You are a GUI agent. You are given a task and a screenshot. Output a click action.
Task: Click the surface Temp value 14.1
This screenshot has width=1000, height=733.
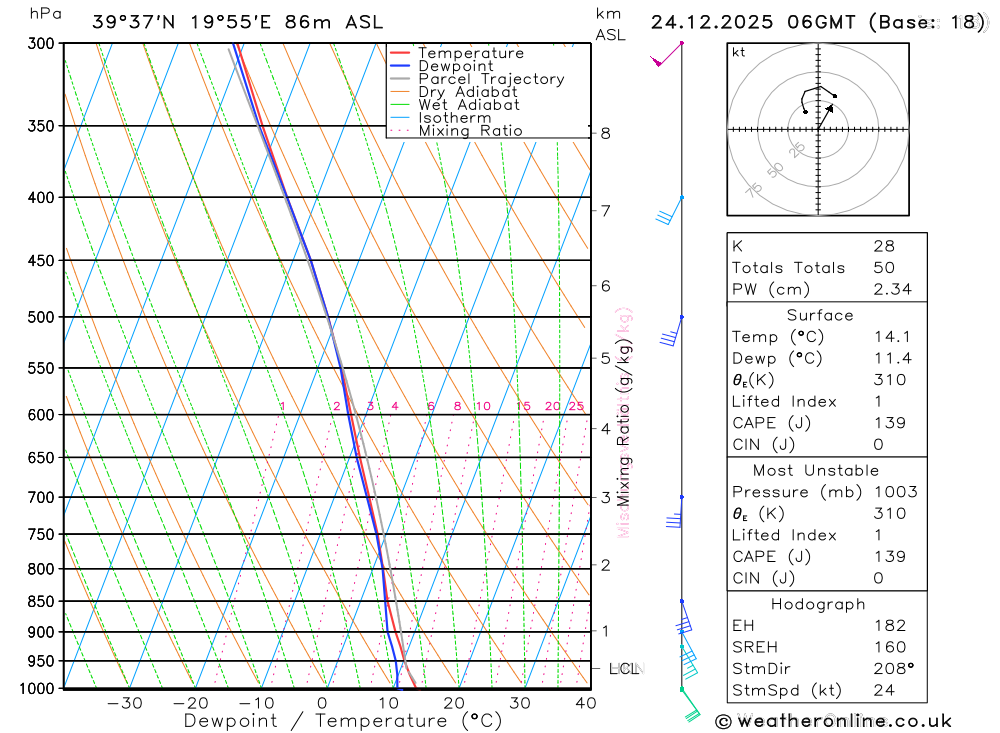[892, 337]
